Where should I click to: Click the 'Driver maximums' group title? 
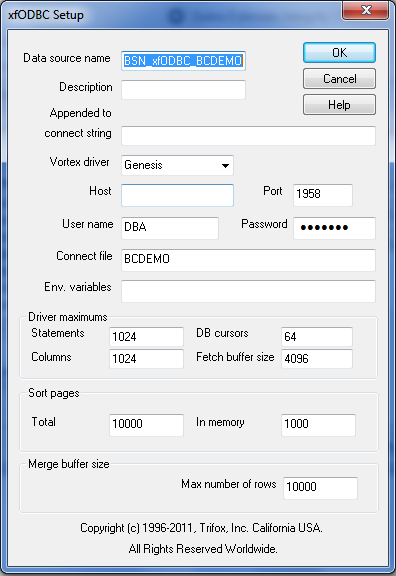click(68, 317)
